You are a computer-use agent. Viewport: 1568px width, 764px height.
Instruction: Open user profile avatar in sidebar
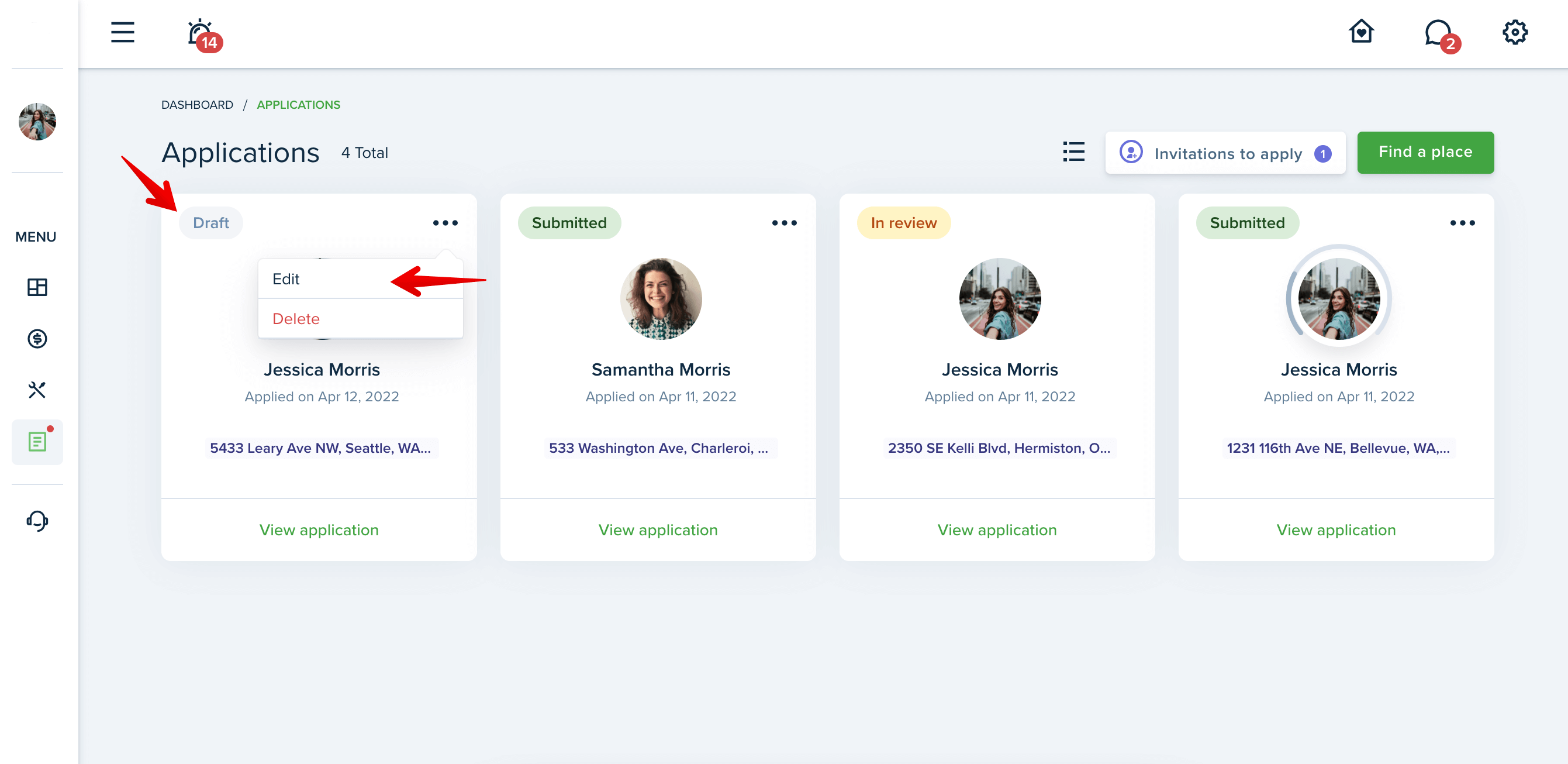[37, 121]
